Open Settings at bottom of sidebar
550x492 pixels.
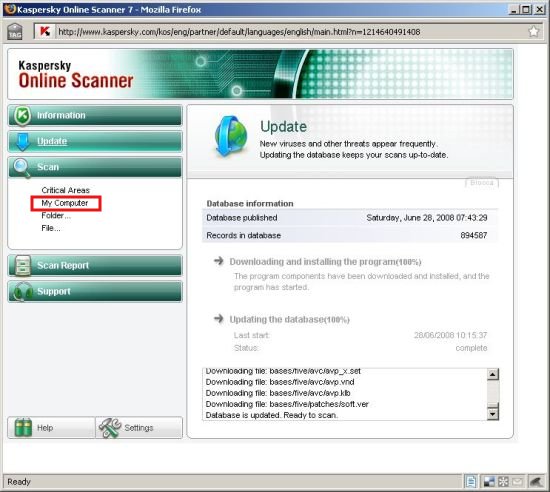(139, 427)
